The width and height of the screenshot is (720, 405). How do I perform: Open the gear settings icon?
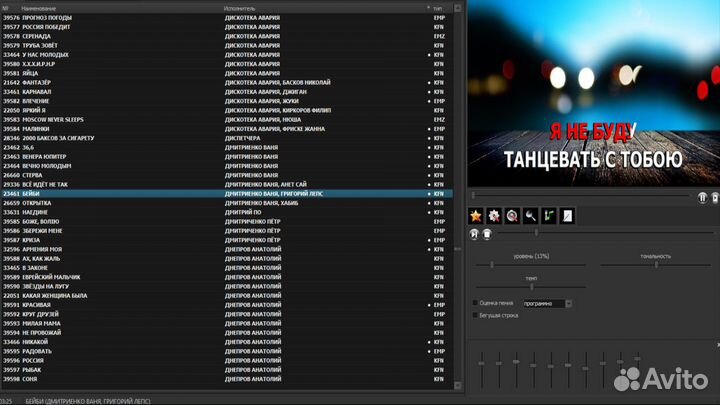coord(494,214)
